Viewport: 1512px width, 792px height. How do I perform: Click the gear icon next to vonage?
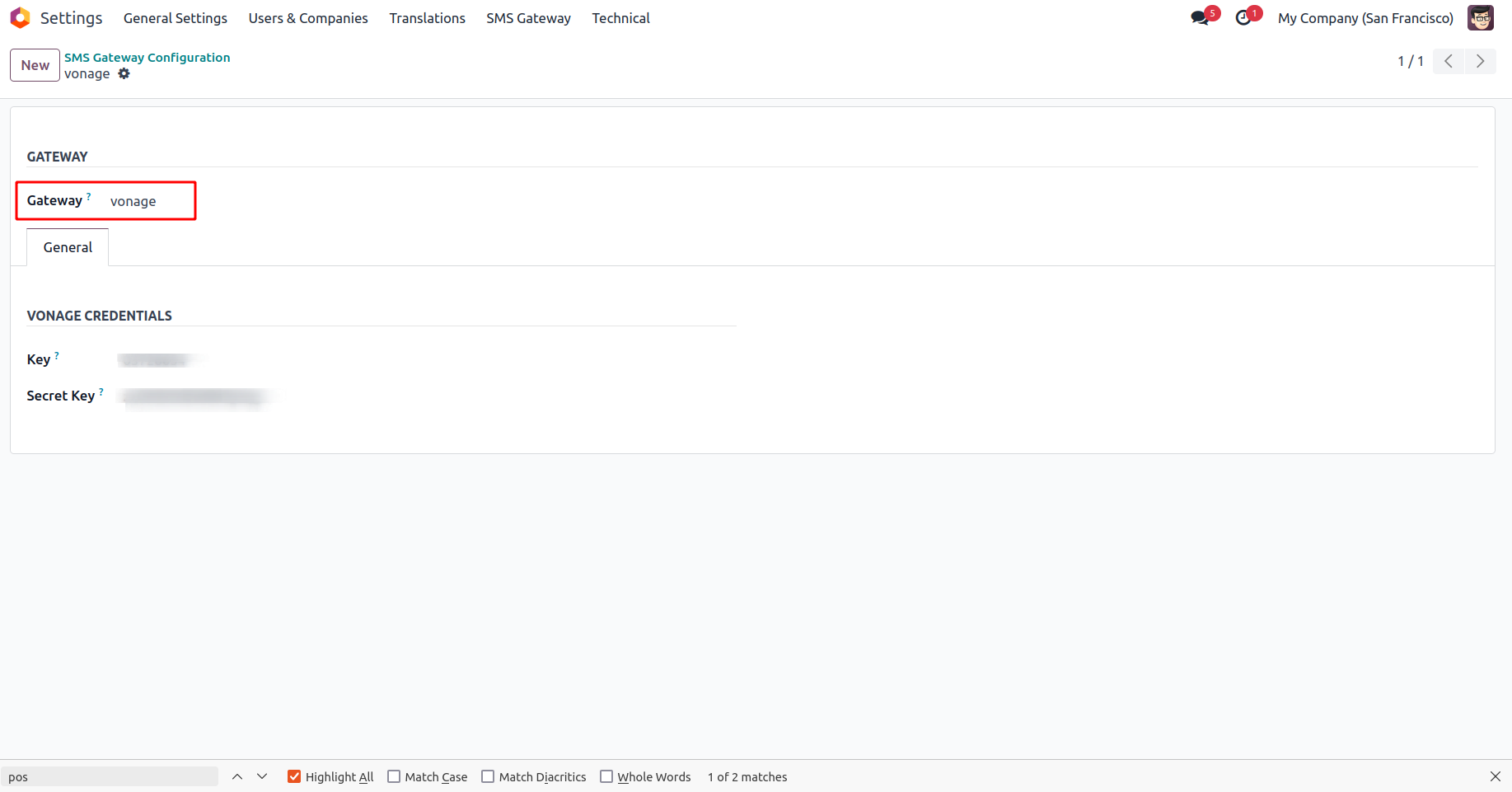pos(124,73)
